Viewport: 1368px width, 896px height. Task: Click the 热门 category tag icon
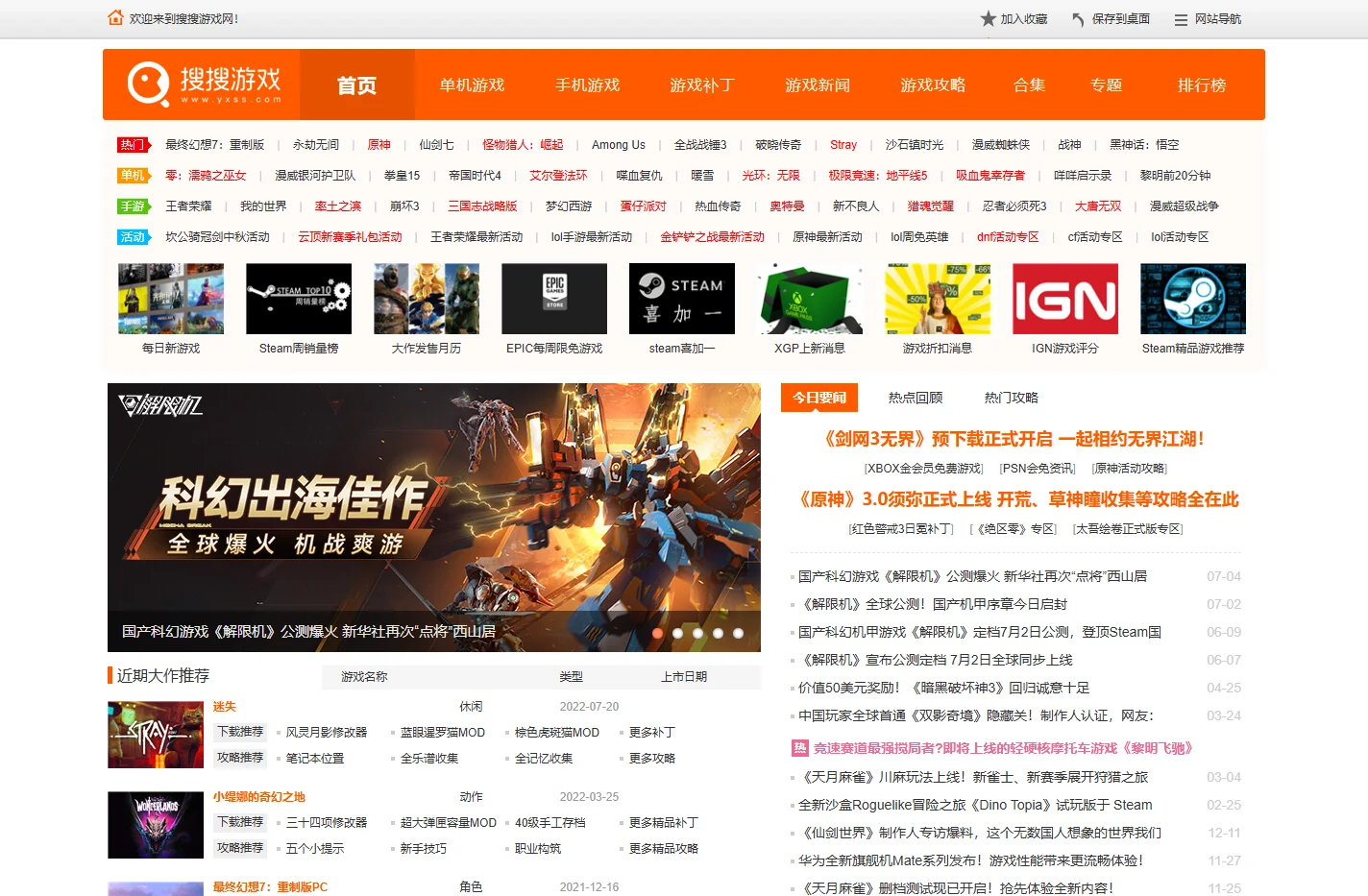pyautogui.click(x=134, y=145)
